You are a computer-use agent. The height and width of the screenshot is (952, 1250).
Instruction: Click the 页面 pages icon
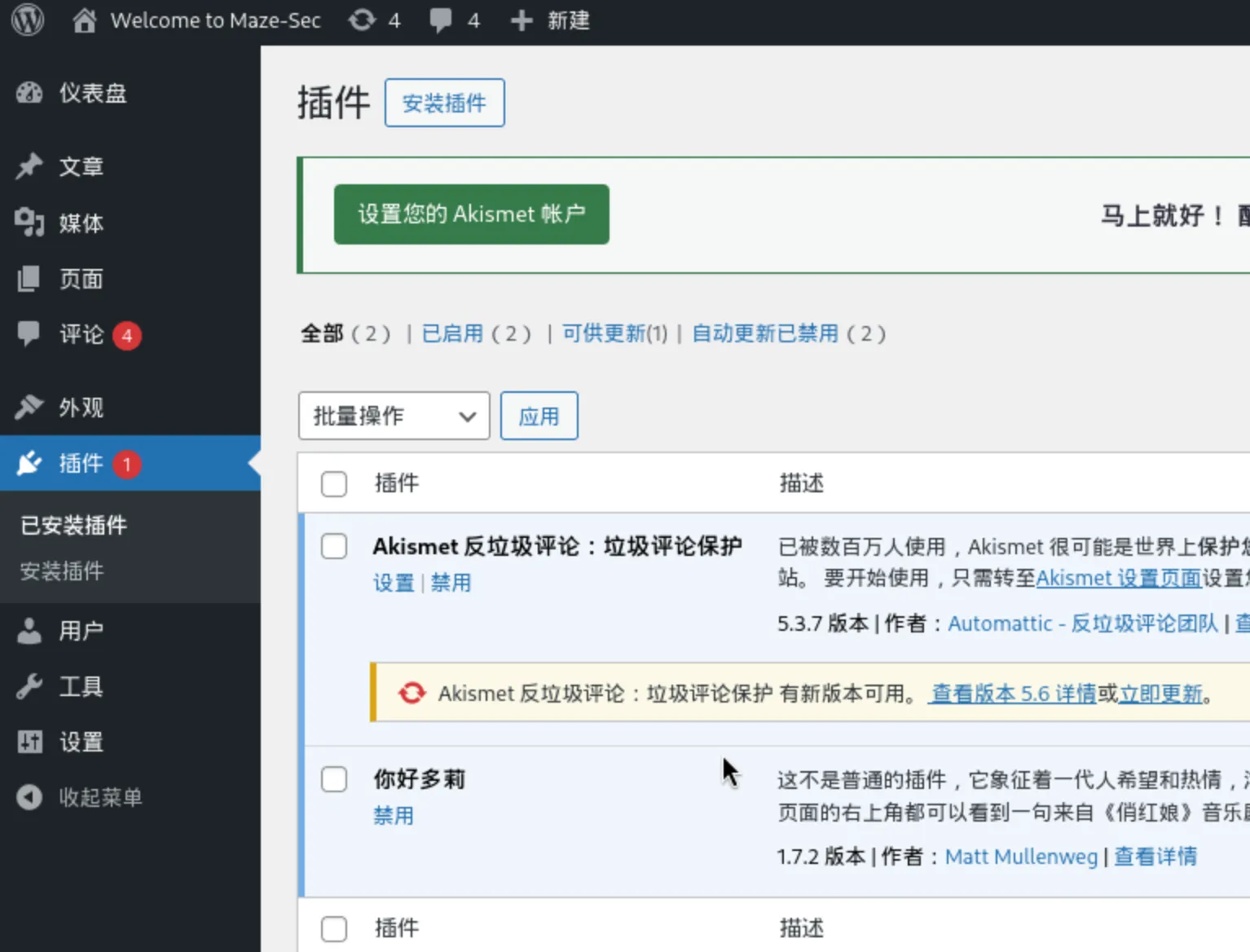click(29, 279)
